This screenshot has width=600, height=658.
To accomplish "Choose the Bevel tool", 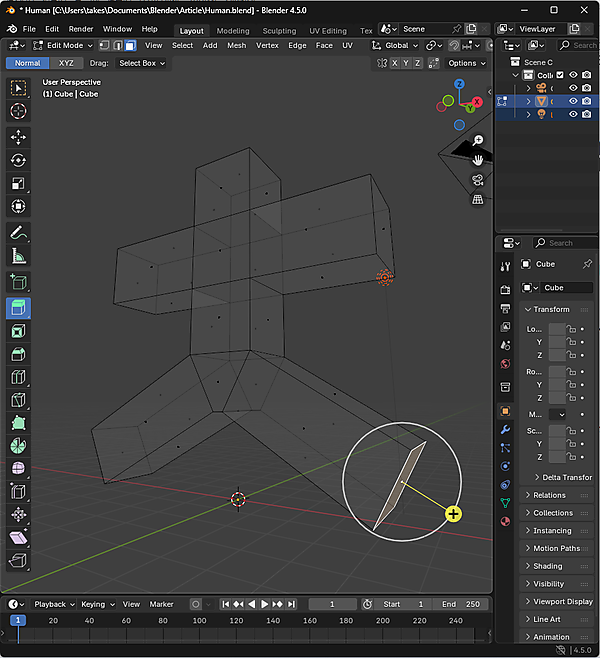I will pyautogui.click(x=18, y=354).
